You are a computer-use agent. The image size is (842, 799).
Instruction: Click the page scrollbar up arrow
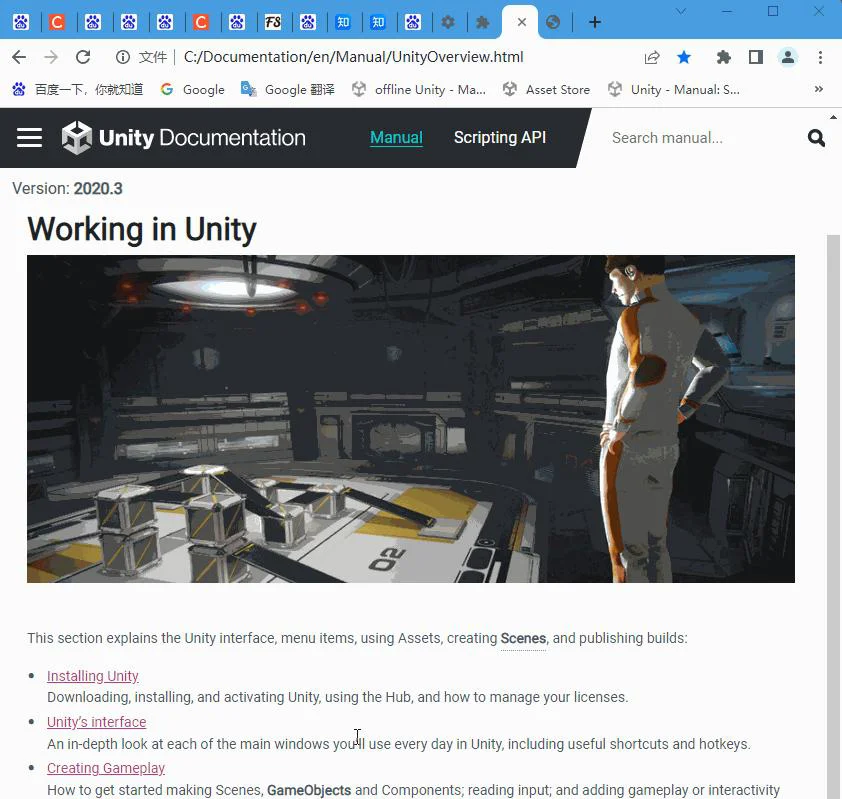click(833, 117)
